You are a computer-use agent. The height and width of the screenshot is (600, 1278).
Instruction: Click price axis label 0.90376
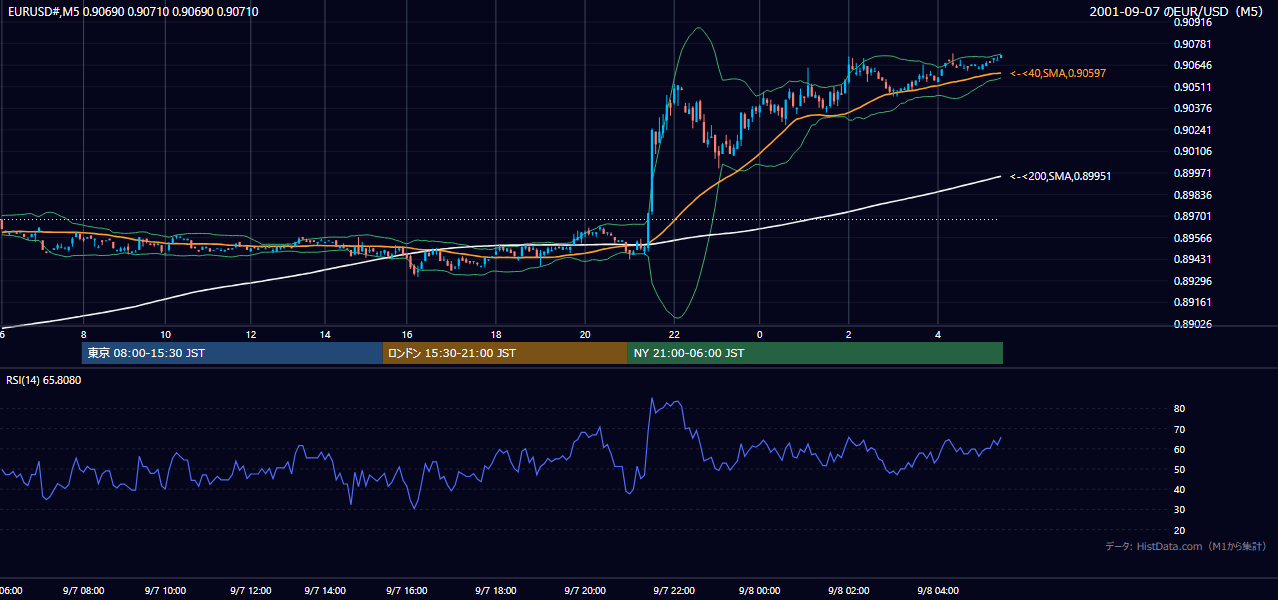(1191, 108)
